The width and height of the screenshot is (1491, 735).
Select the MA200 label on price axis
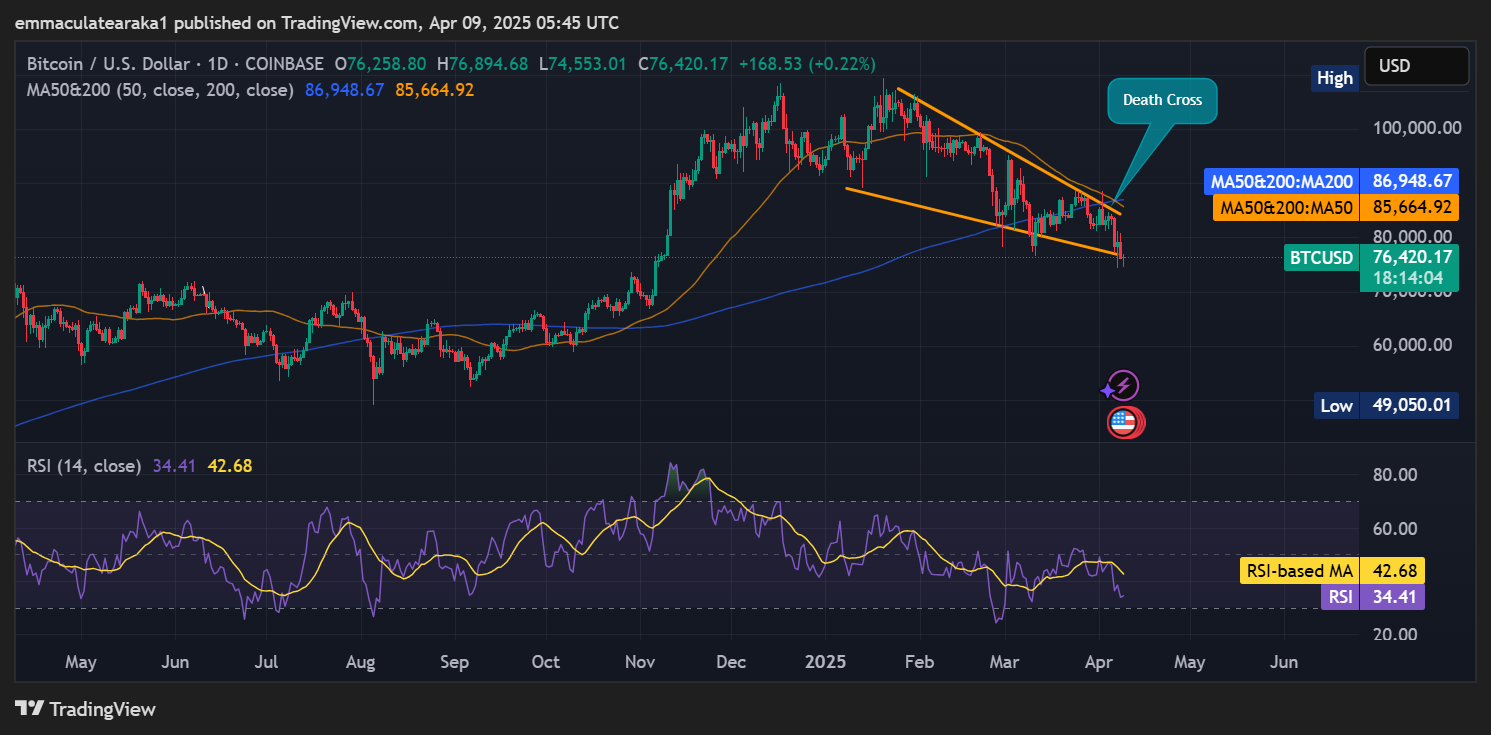pos(1330,182)
